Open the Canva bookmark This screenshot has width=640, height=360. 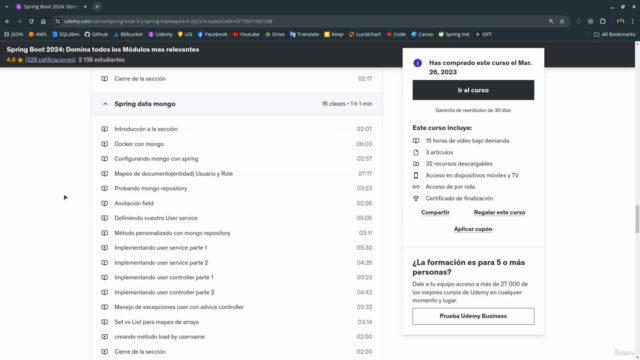[422, 34]
